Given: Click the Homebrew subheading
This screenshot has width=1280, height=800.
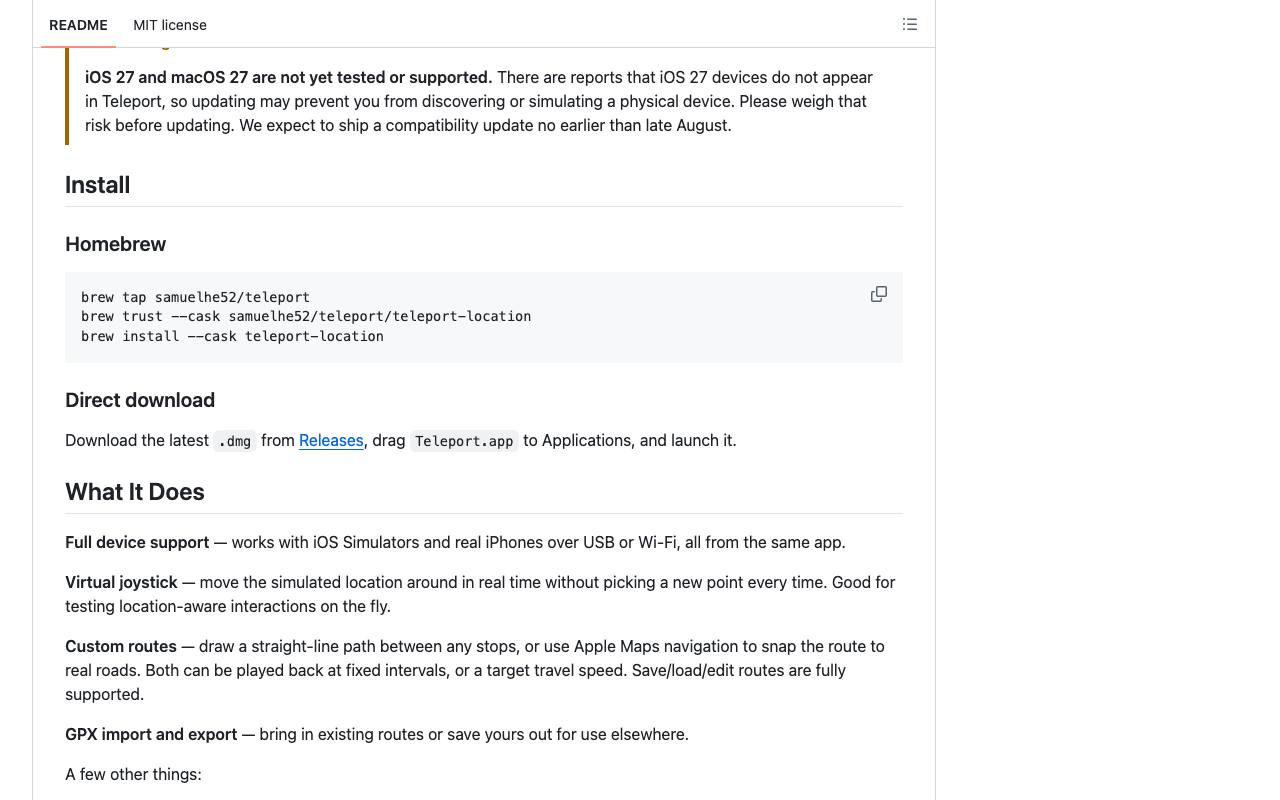Looking at the screenshot, I should (x=116, y=244).
